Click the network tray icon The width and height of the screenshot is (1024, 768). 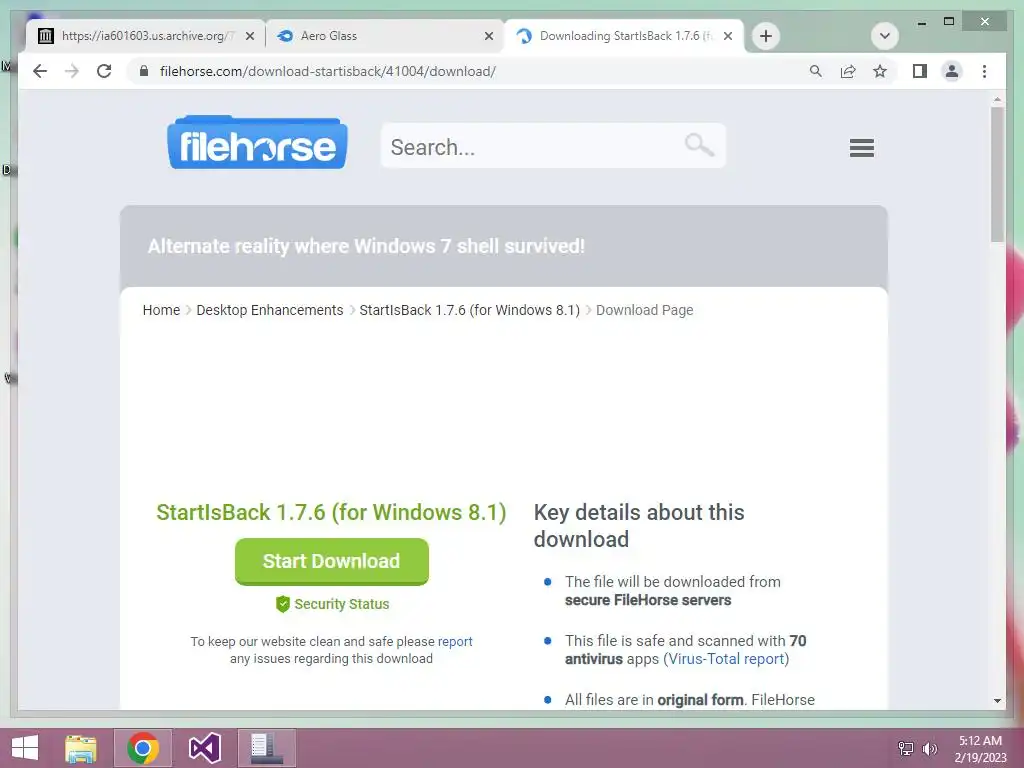[906, 748]
